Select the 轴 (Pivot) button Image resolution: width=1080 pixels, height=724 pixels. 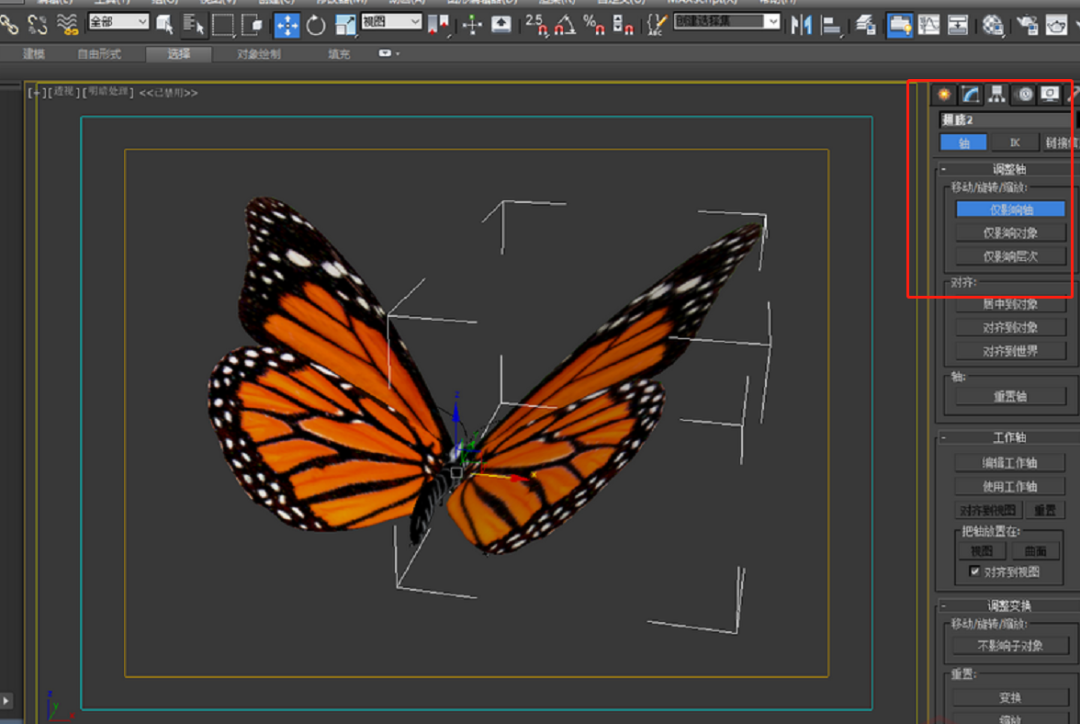pyautogui.click(x=964, y=143)
